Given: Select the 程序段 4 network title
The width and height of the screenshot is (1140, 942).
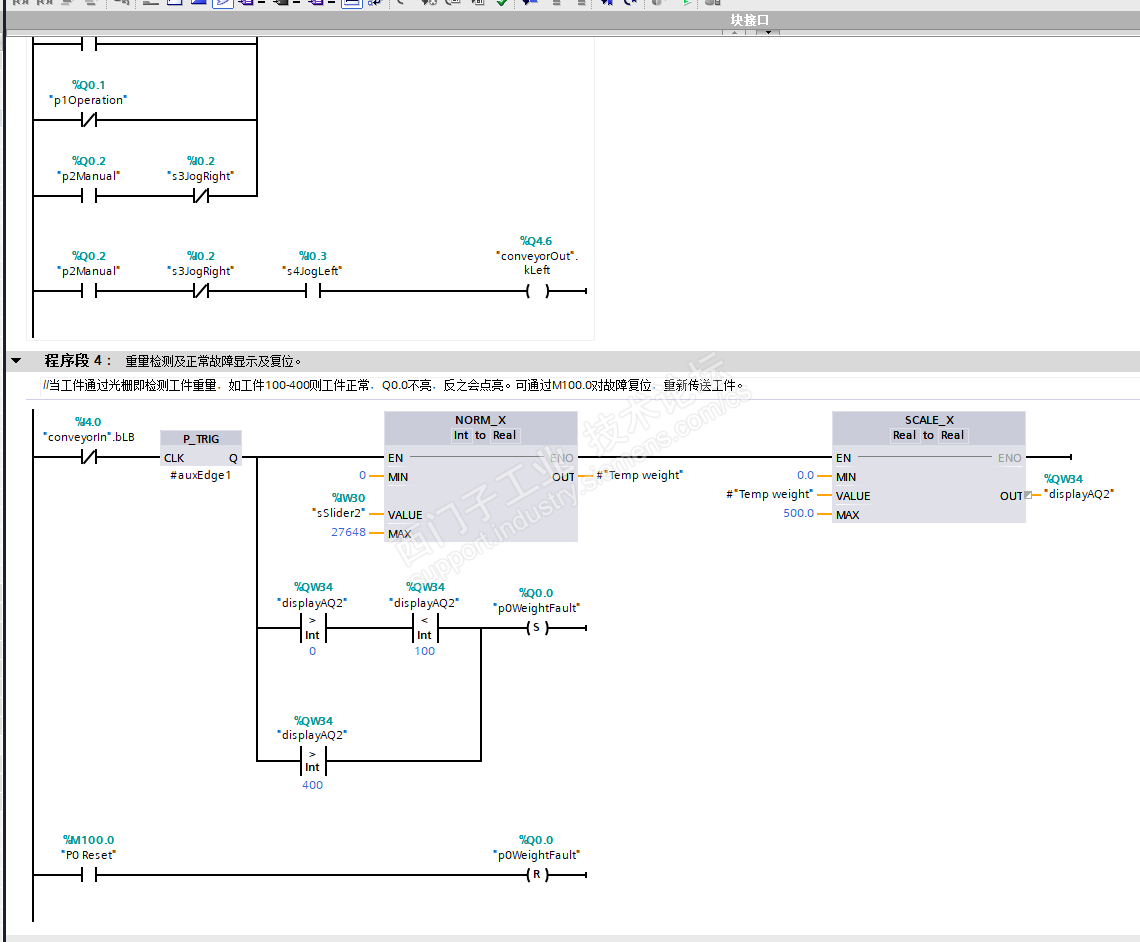Looking at the screenshot, I should pyautogui.click(x=78, y=361).
